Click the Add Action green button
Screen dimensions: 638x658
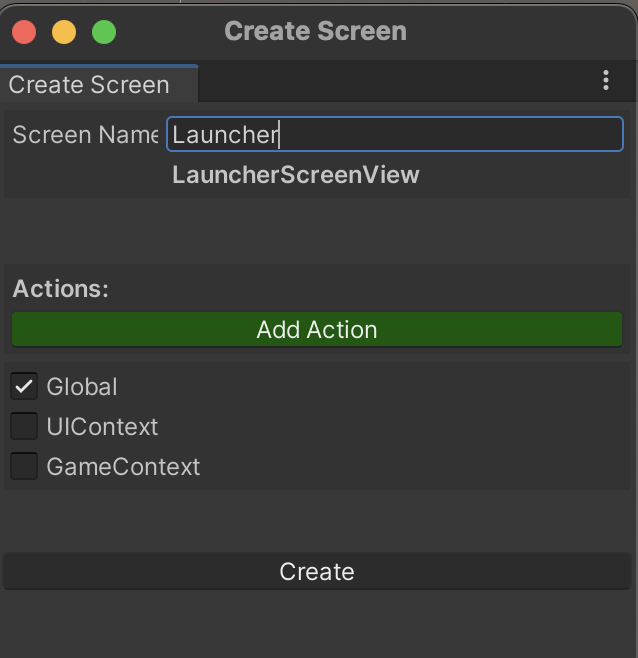(317, 329)
